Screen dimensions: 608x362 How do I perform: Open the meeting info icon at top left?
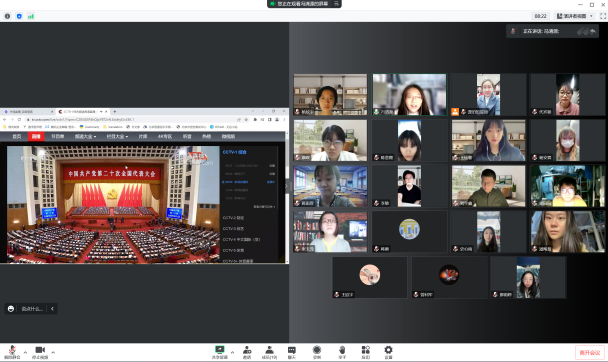[7, 16]
